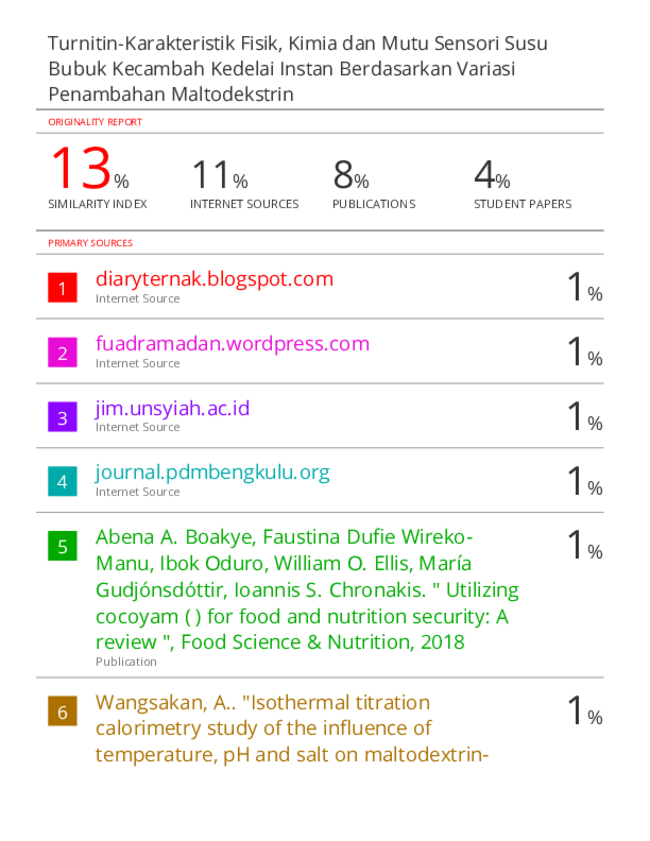Viewport: 650px width, 841px height.
Task: Click the document title beginning Turnitin-Karakteristik Fisik
Action: point(298,69)
